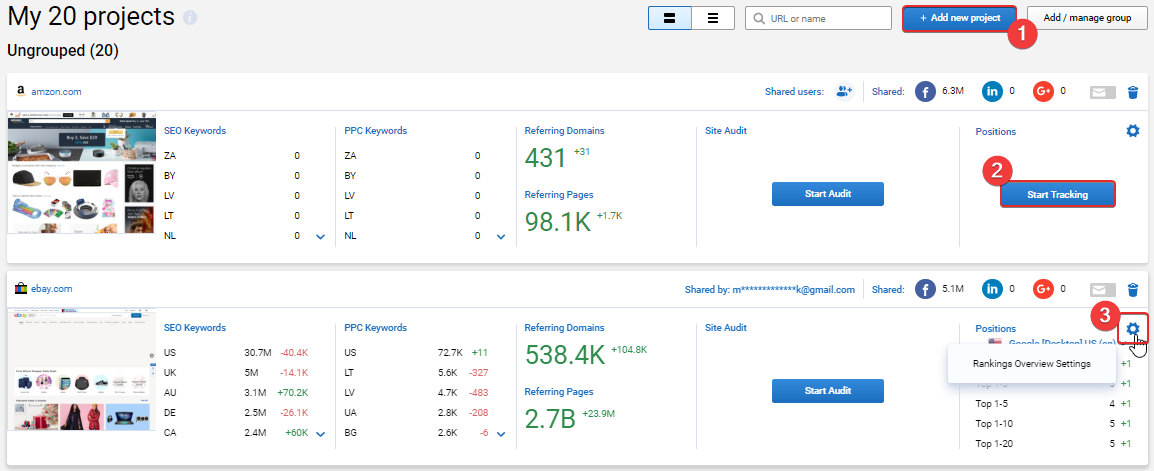Click the 431 referring domains value
Image resolution: width=1154 pixels, height=471 pixels.
[545, 158]
